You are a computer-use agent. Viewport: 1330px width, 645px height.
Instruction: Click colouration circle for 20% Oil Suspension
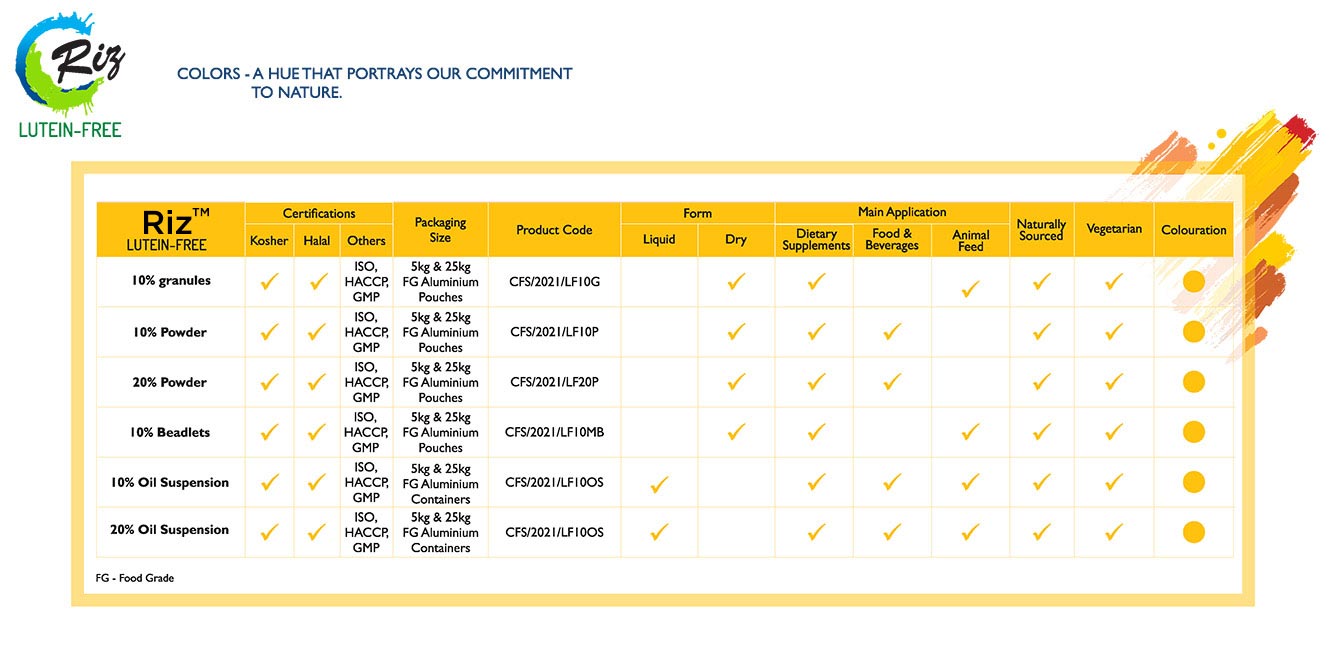(x=1193, y=532)
